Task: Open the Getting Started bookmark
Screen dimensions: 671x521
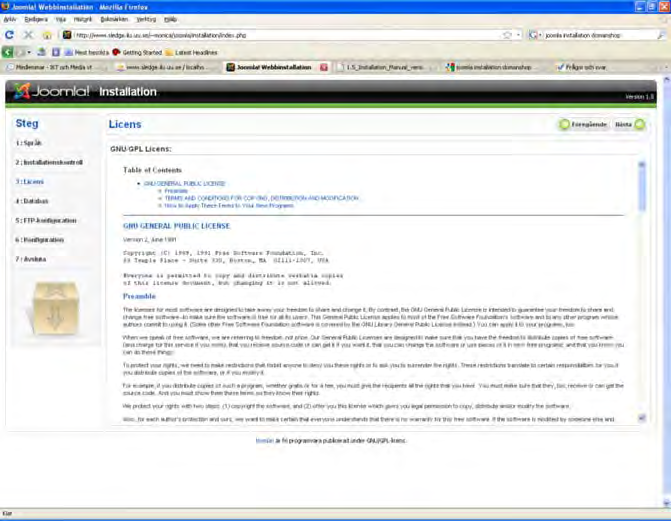Action: [x=137, y=53]
